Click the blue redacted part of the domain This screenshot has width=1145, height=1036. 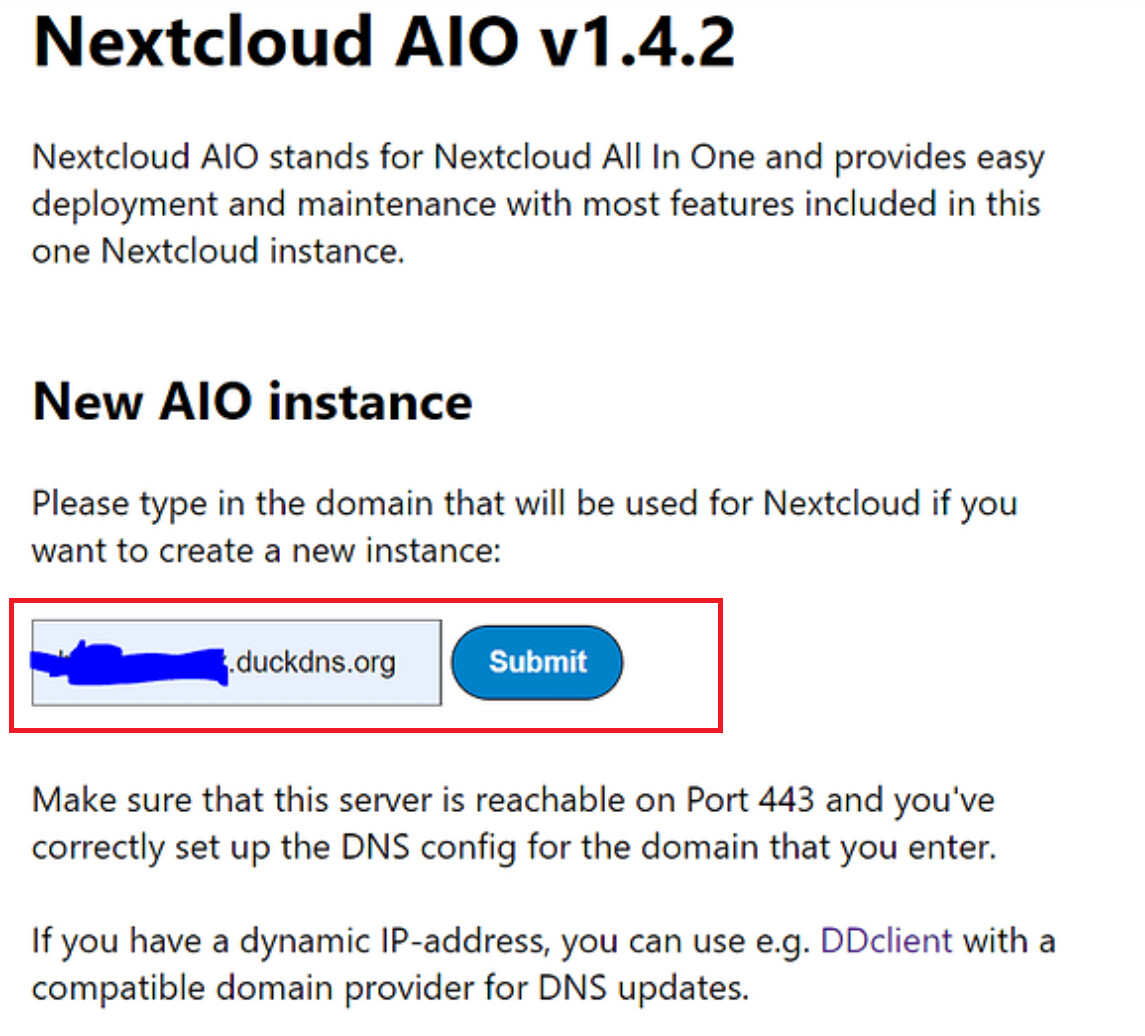(130, 662)
